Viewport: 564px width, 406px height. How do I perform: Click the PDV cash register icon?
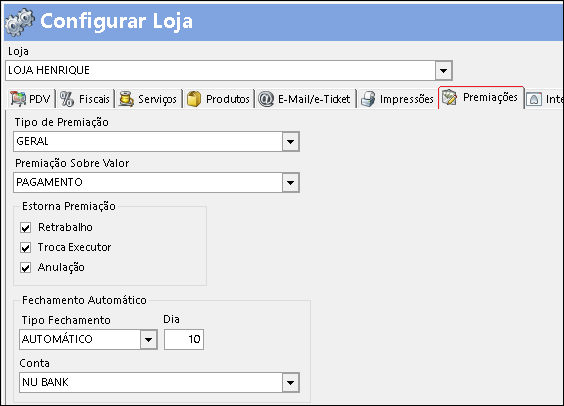[x=18, y=99]
